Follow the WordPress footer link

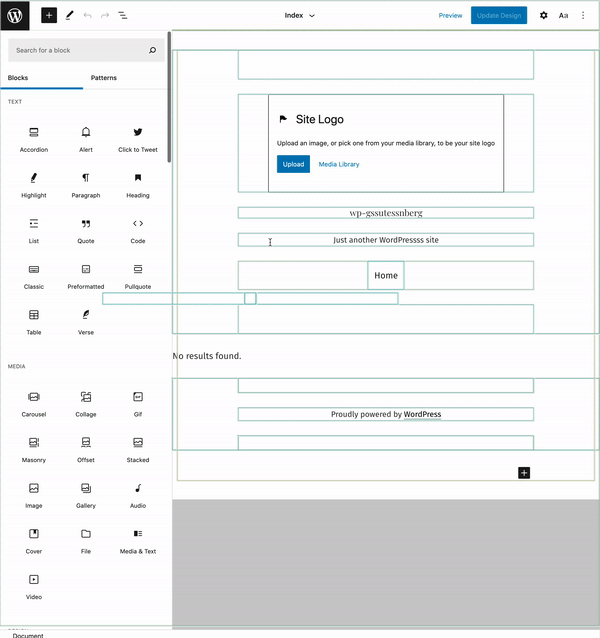422,414
